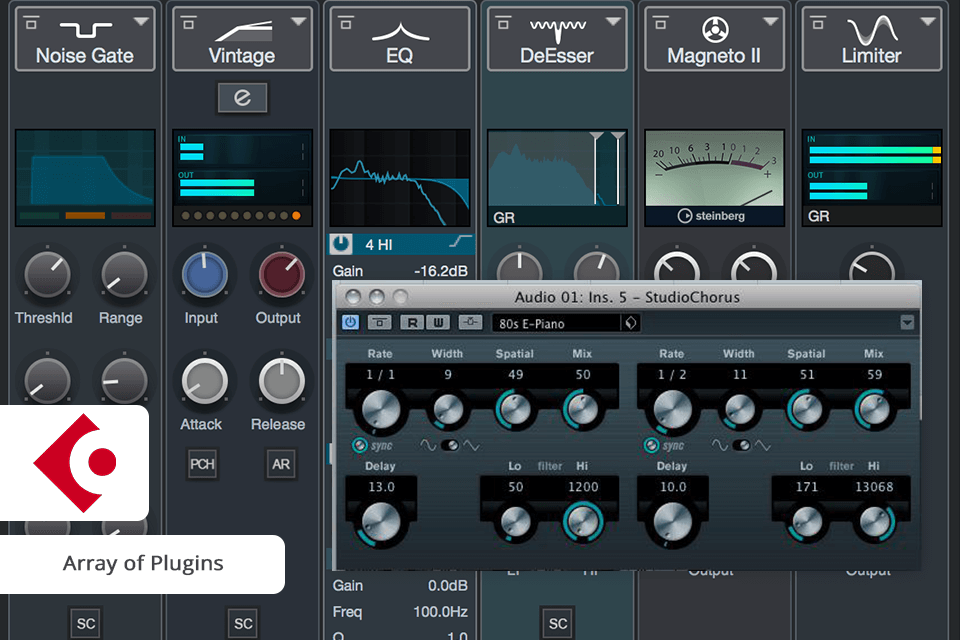Open the 80s E-Piano preset selector
960x640 pixels.
pos(555,322)
